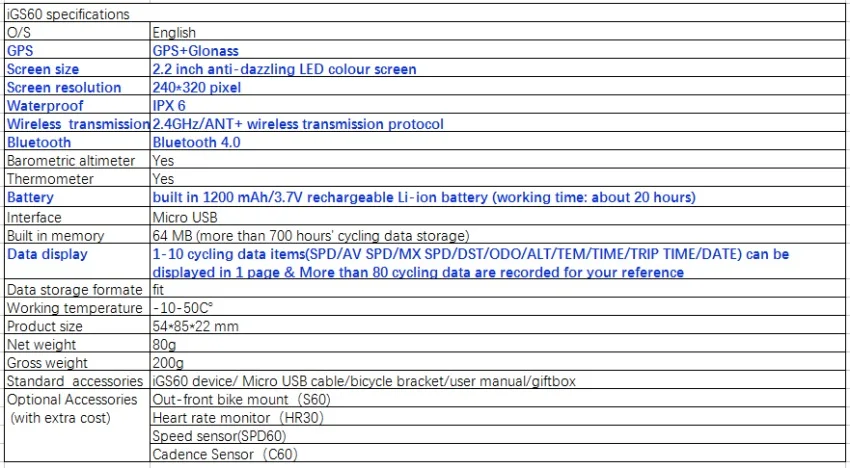Select the '64 MB' memory value cell
Viewport: 850px width, 468px height.
(x=498, y=235)
